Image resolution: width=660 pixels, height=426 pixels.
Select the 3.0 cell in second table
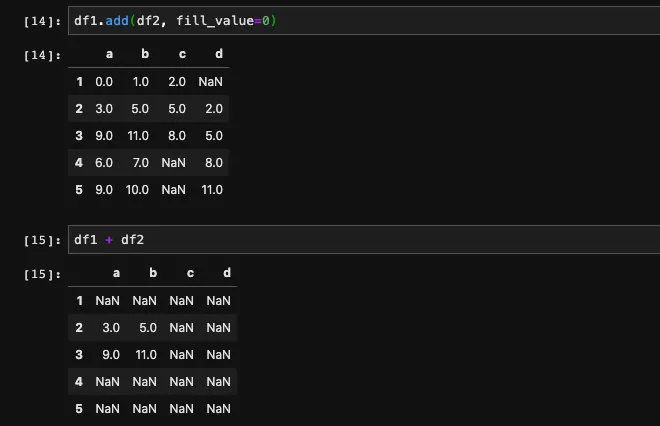click(111, 327)
